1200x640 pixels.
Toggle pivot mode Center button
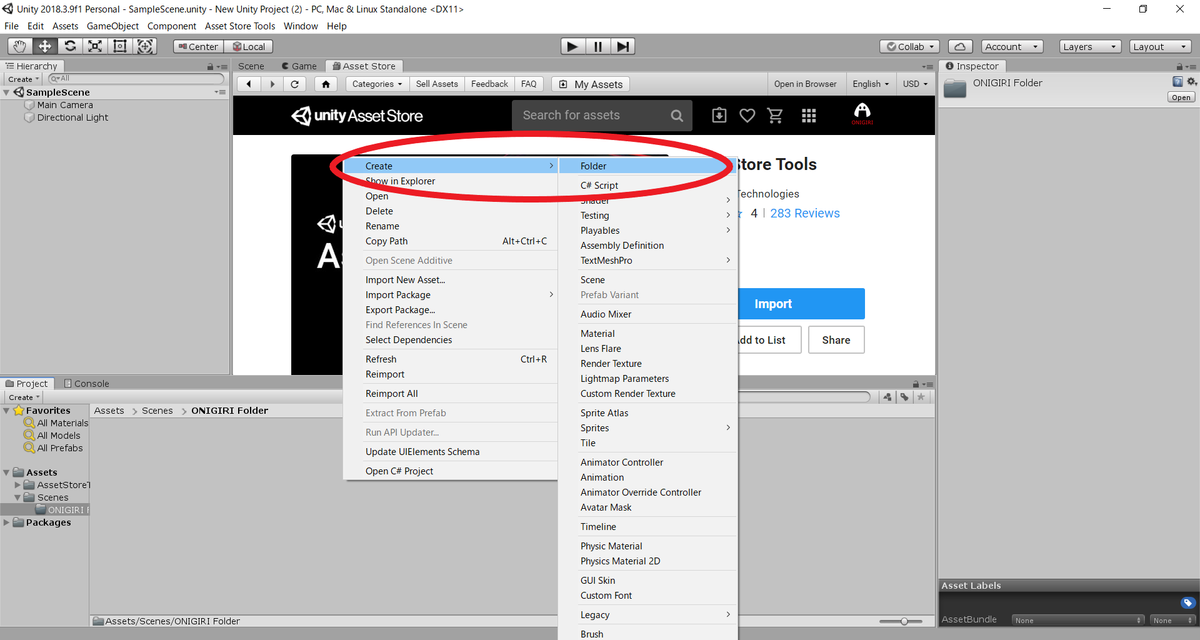click(197, 46)
